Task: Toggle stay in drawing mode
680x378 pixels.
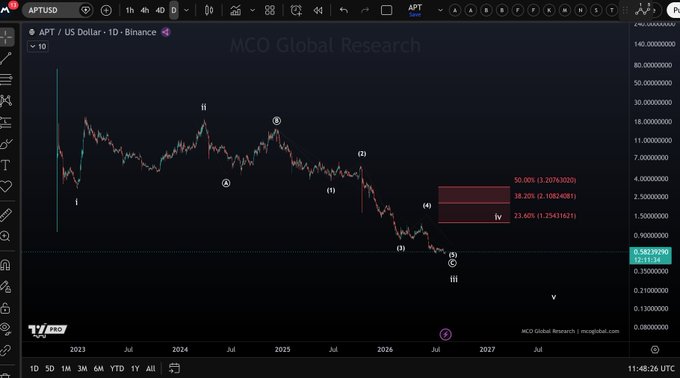Action: point(6,287)
